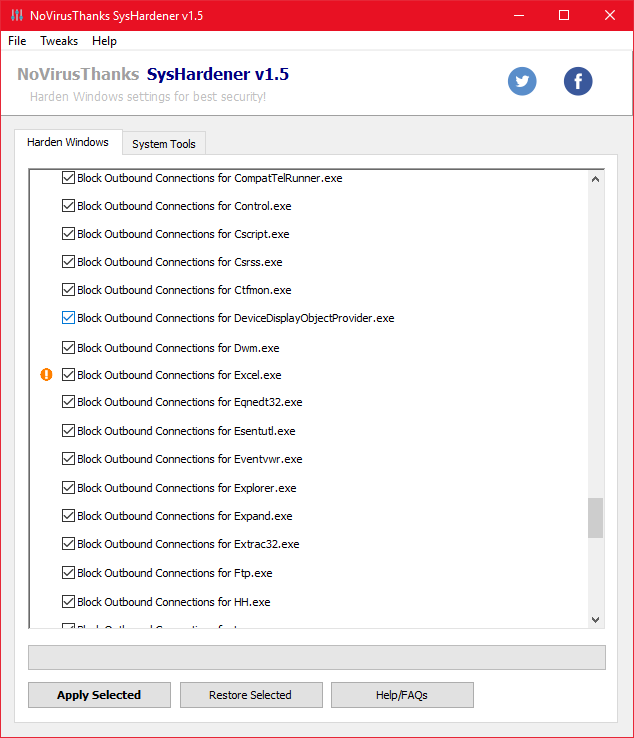Screen dimensions: 634x738
Task: Toggle the DeviceDisplayObjectProvider.exe checkbox
Action: pyautogui.click(x=68, y=318)
